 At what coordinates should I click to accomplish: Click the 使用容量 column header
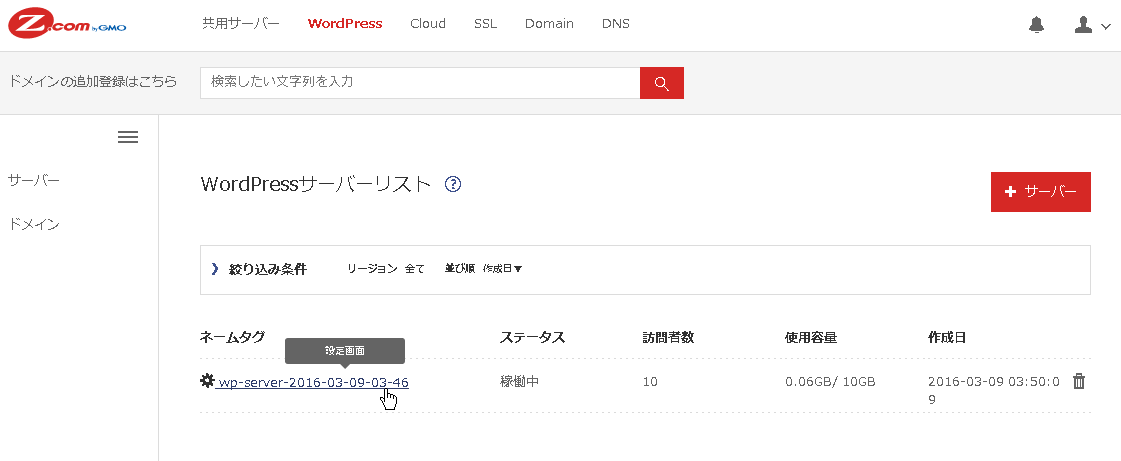811,337
